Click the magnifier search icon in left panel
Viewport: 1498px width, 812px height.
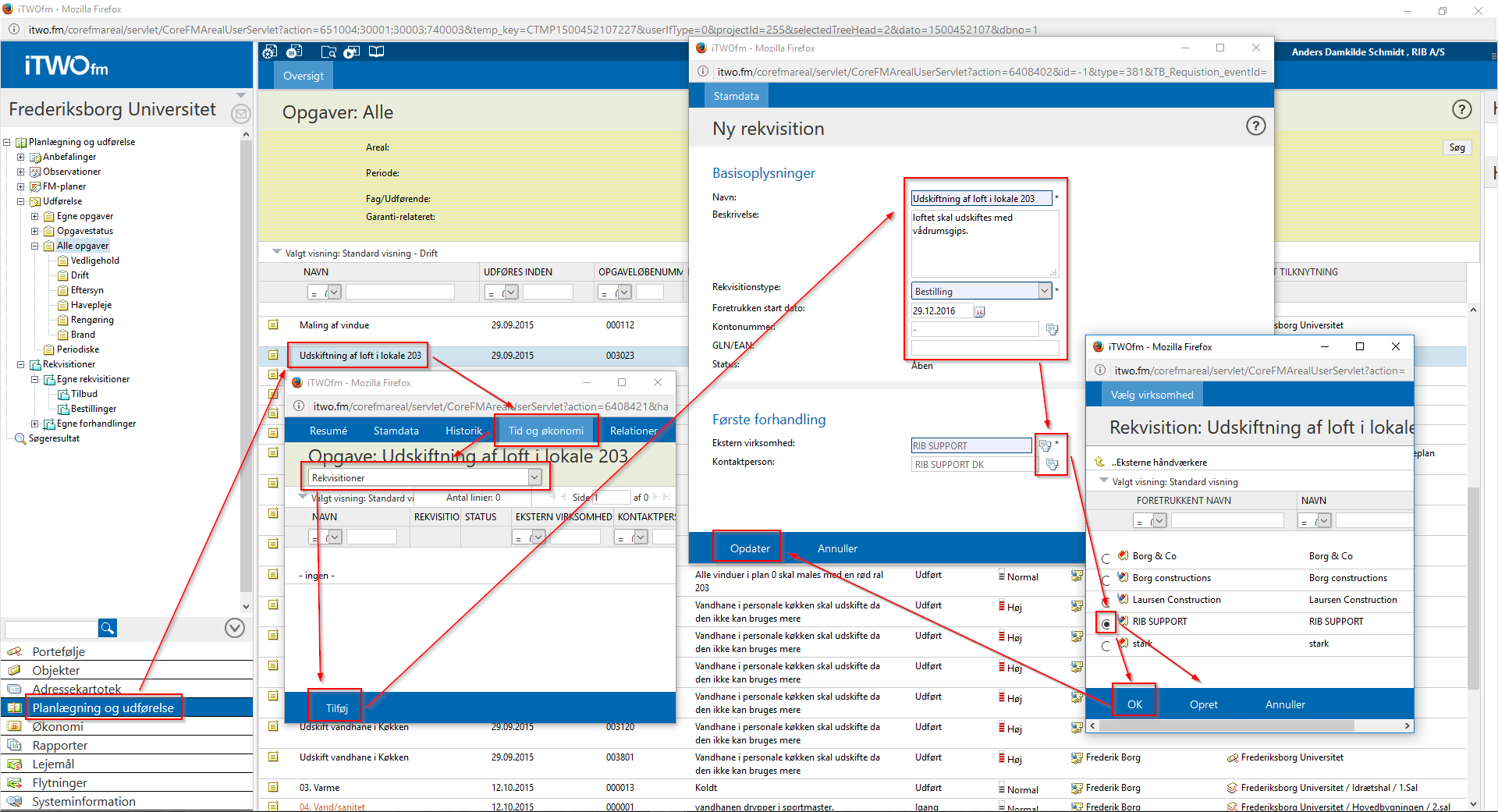point(108,628)
